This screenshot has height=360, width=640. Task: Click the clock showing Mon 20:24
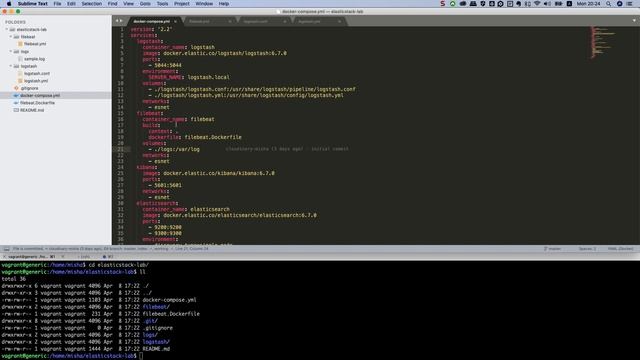[x=588, y=4]
